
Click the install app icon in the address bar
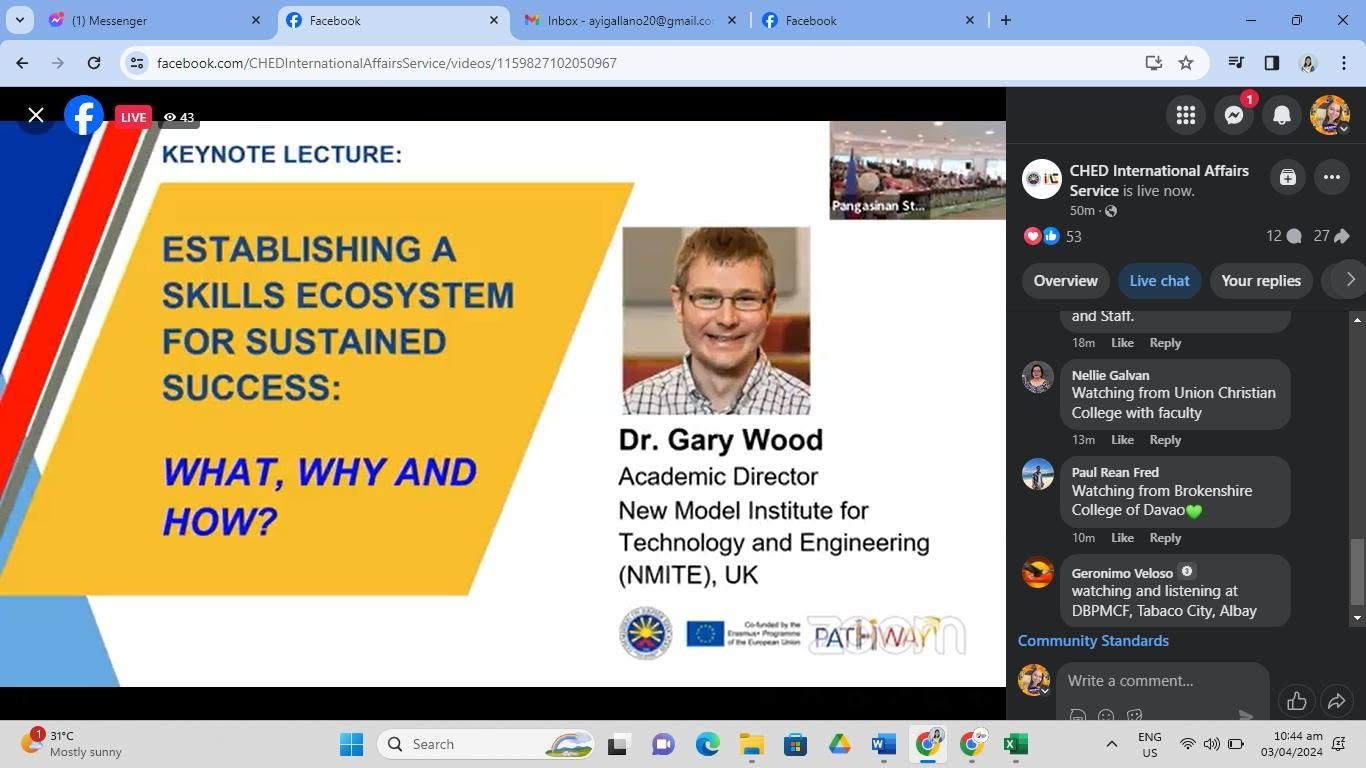click(x=1154, y=63)
